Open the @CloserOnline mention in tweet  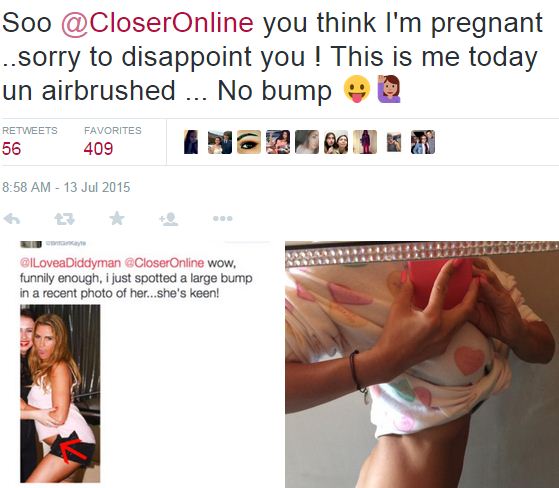pos(157,22)
